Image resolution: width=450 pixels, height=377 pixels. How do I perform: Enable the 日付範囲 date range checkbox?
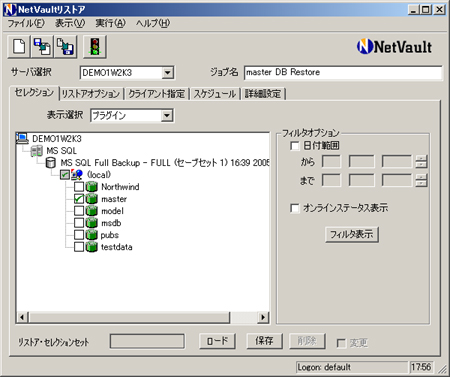coord(295,146)
